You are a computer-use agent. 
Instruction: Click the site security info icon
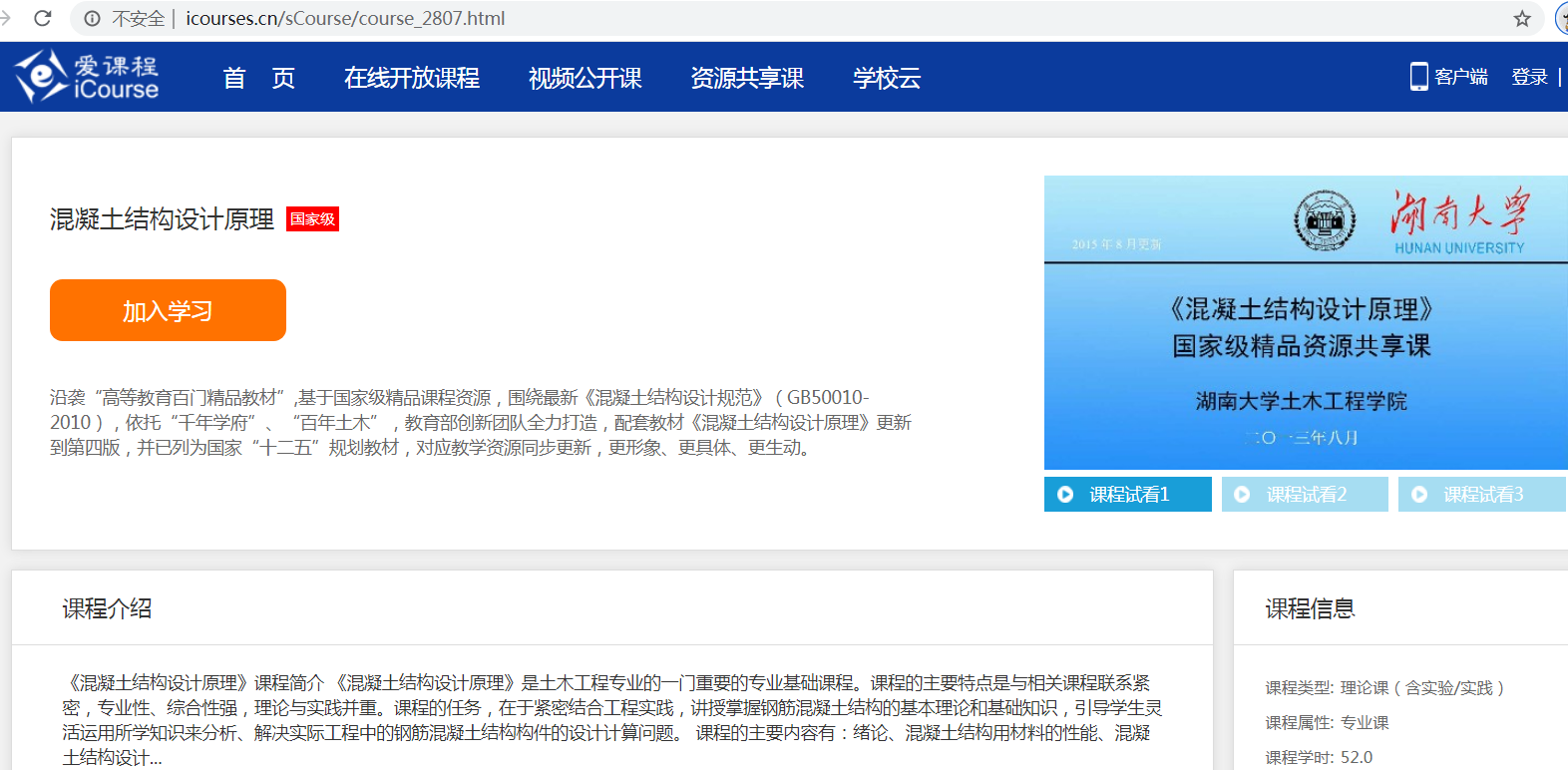93,19
